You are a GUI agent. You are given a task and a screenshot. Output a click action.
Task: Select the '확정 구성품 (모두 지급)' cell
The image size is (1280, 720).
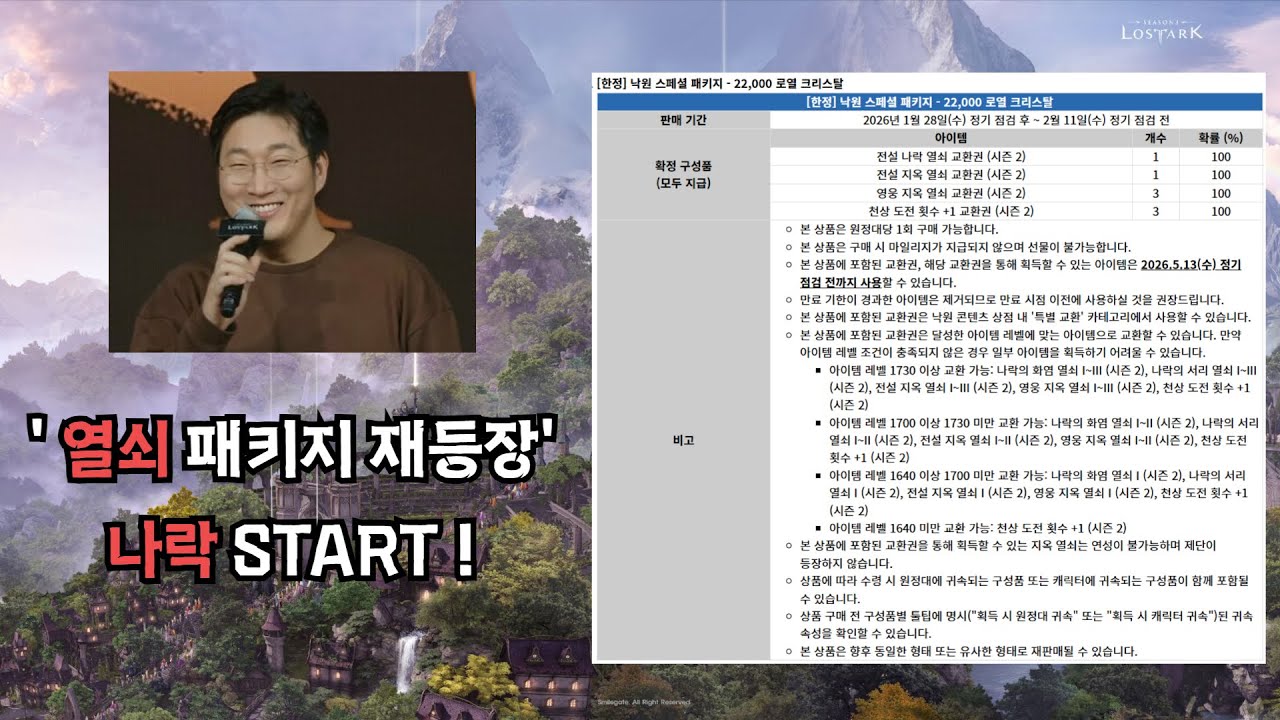click(x=682, y=175)
